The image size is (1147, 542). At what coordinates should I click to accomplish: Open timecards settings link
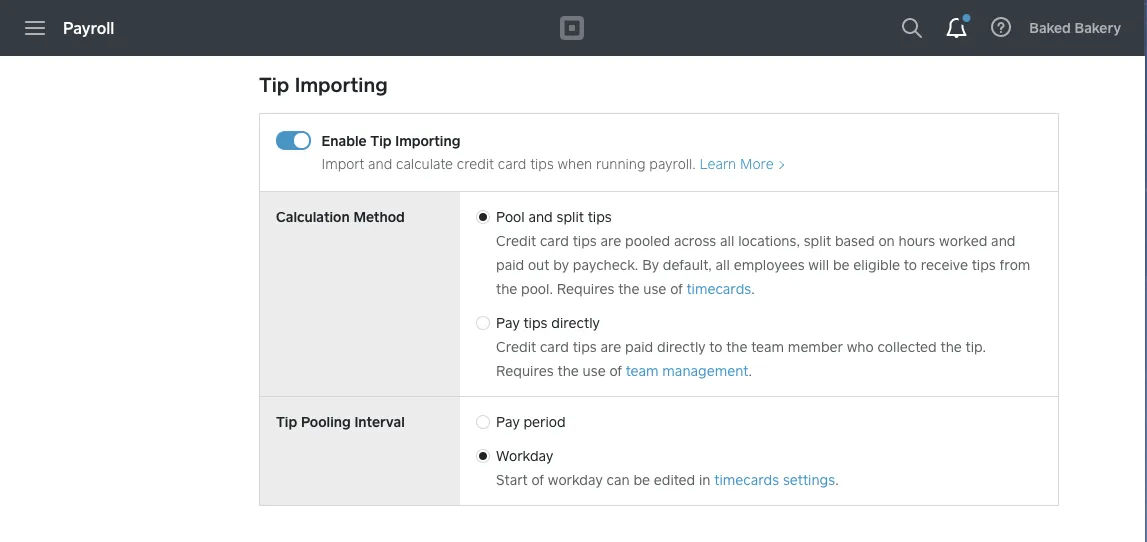tap(775, 481)
